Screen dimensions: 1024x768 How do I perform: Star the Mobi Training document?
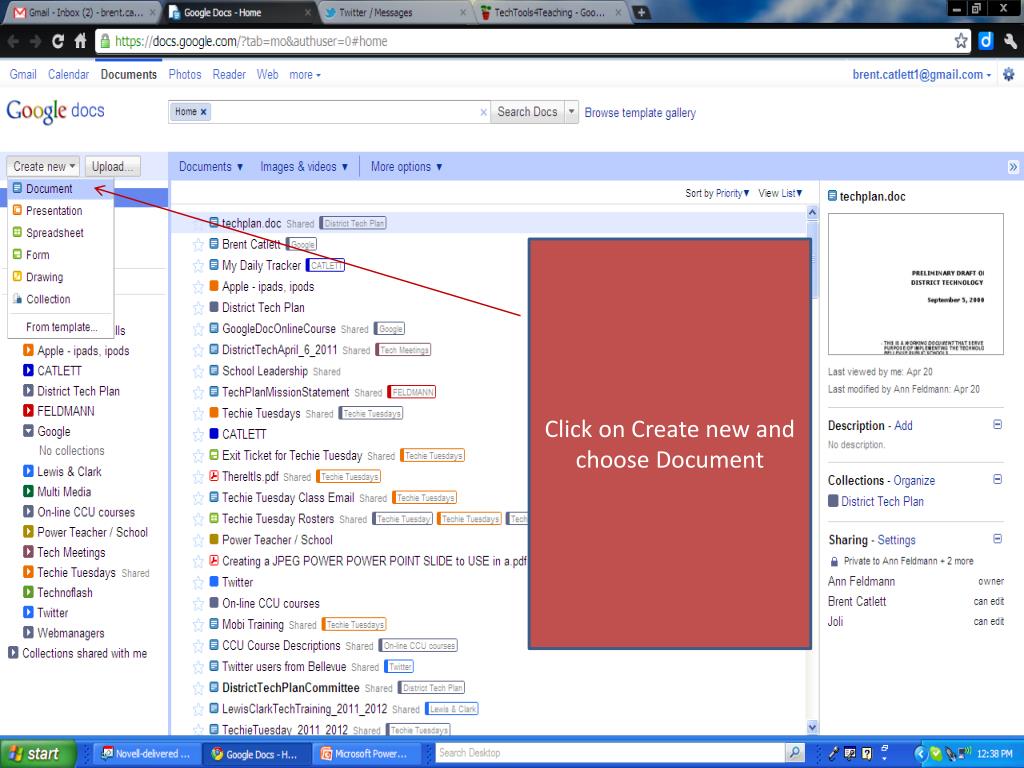click(198, 625)
